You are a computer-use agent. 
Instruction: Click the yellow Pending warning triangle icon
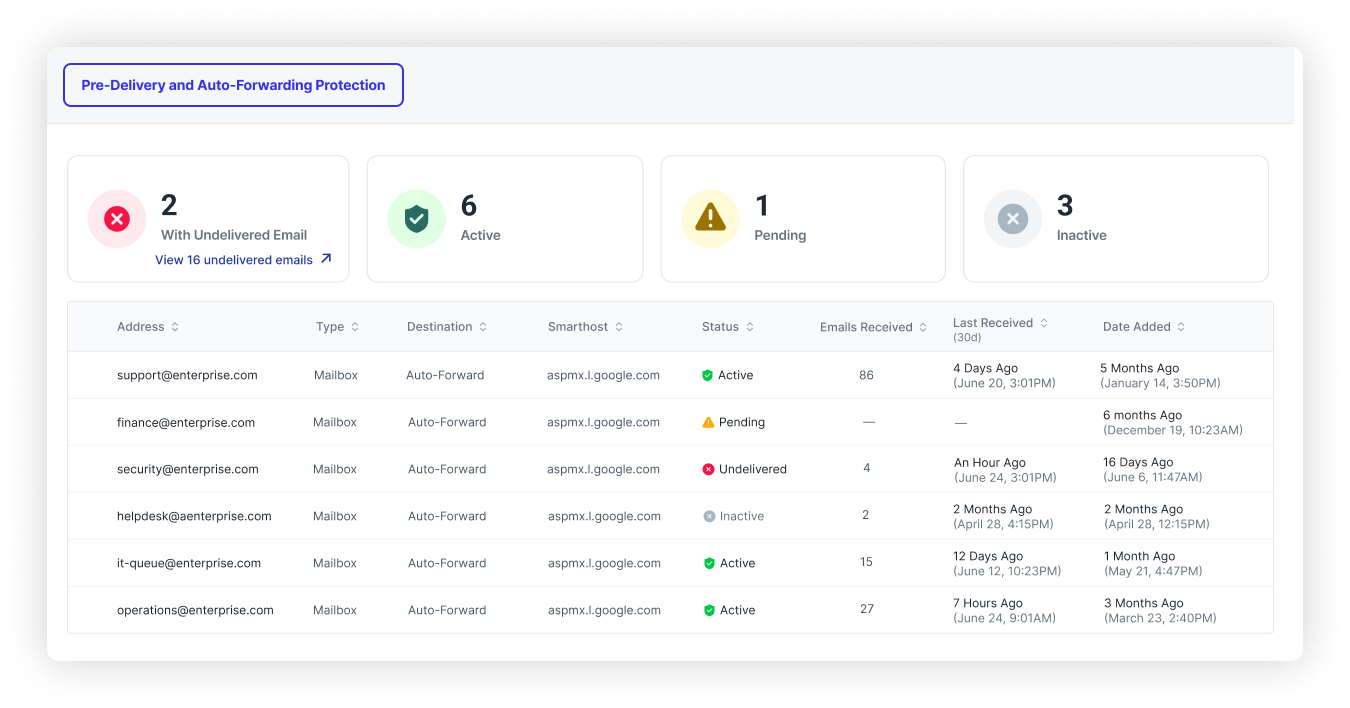coord(710,218)
